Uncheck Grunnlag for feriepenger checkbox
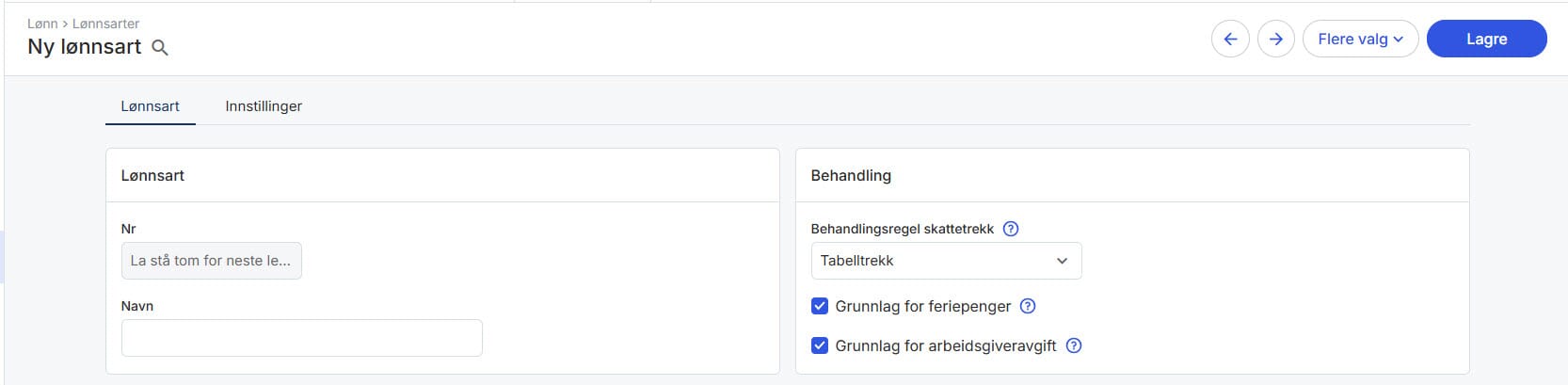1568x385 pixels. [820, 306]
